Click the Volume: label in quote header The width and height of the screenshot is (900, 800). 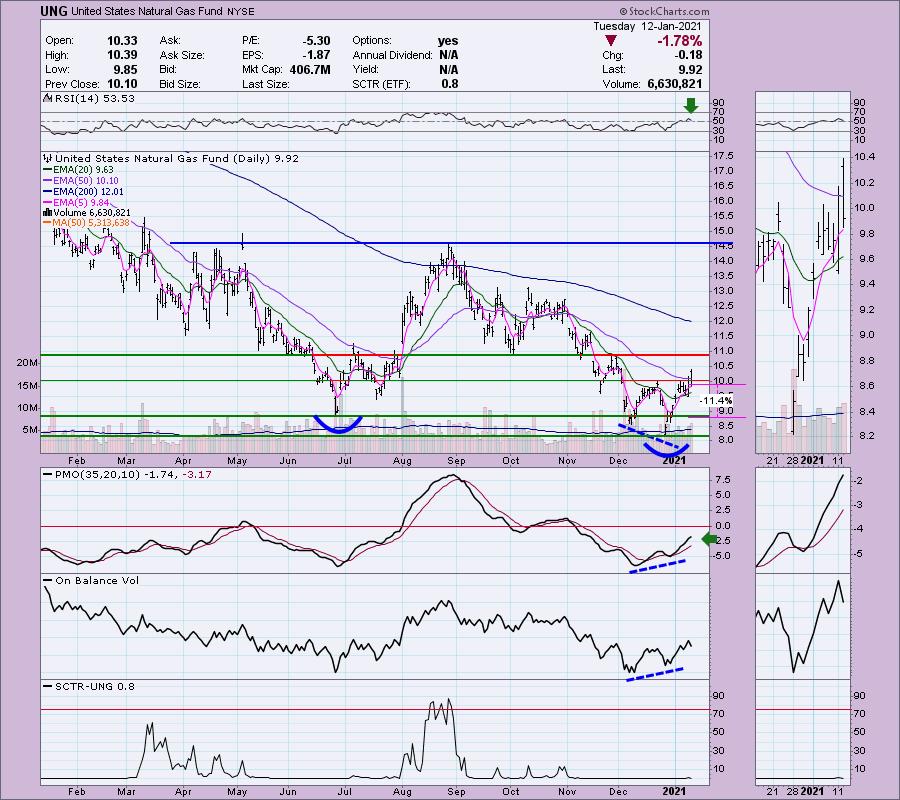coord(622,84)
